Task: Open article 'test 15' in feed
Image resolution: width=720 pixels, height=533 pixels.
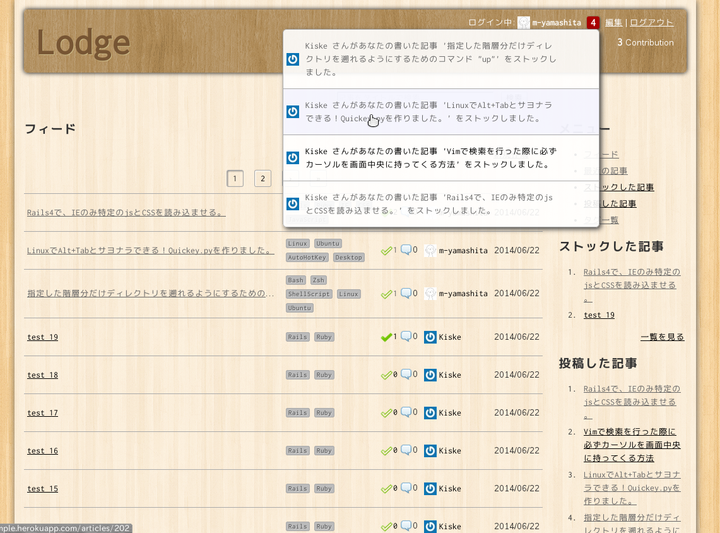Action: click(43, 489)
